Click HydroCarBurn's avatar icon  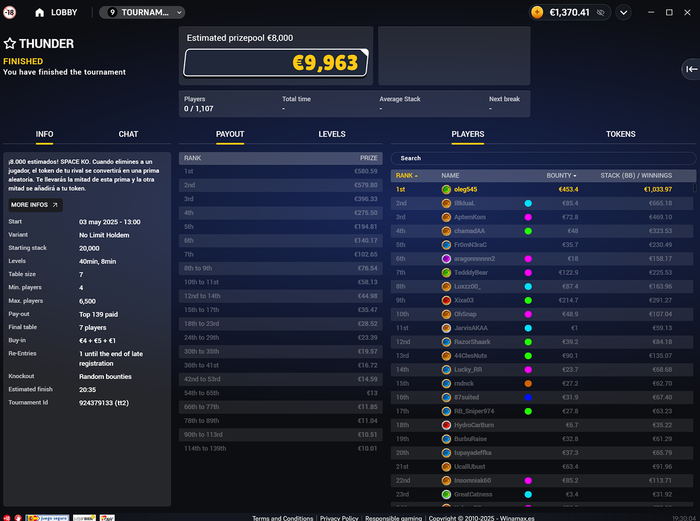pyautogui.click(x=446, y=425)
